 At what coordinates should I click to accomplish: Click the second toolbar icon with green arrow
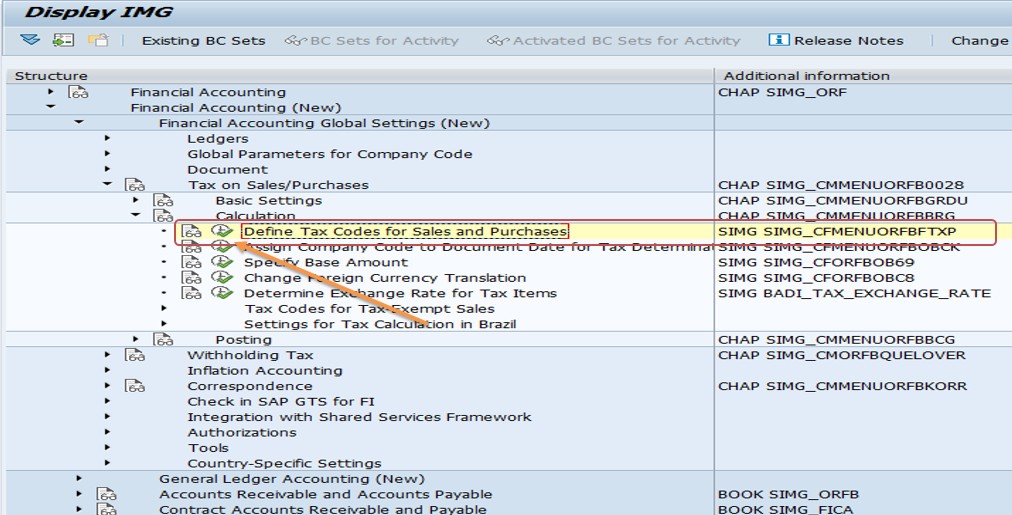64,40
